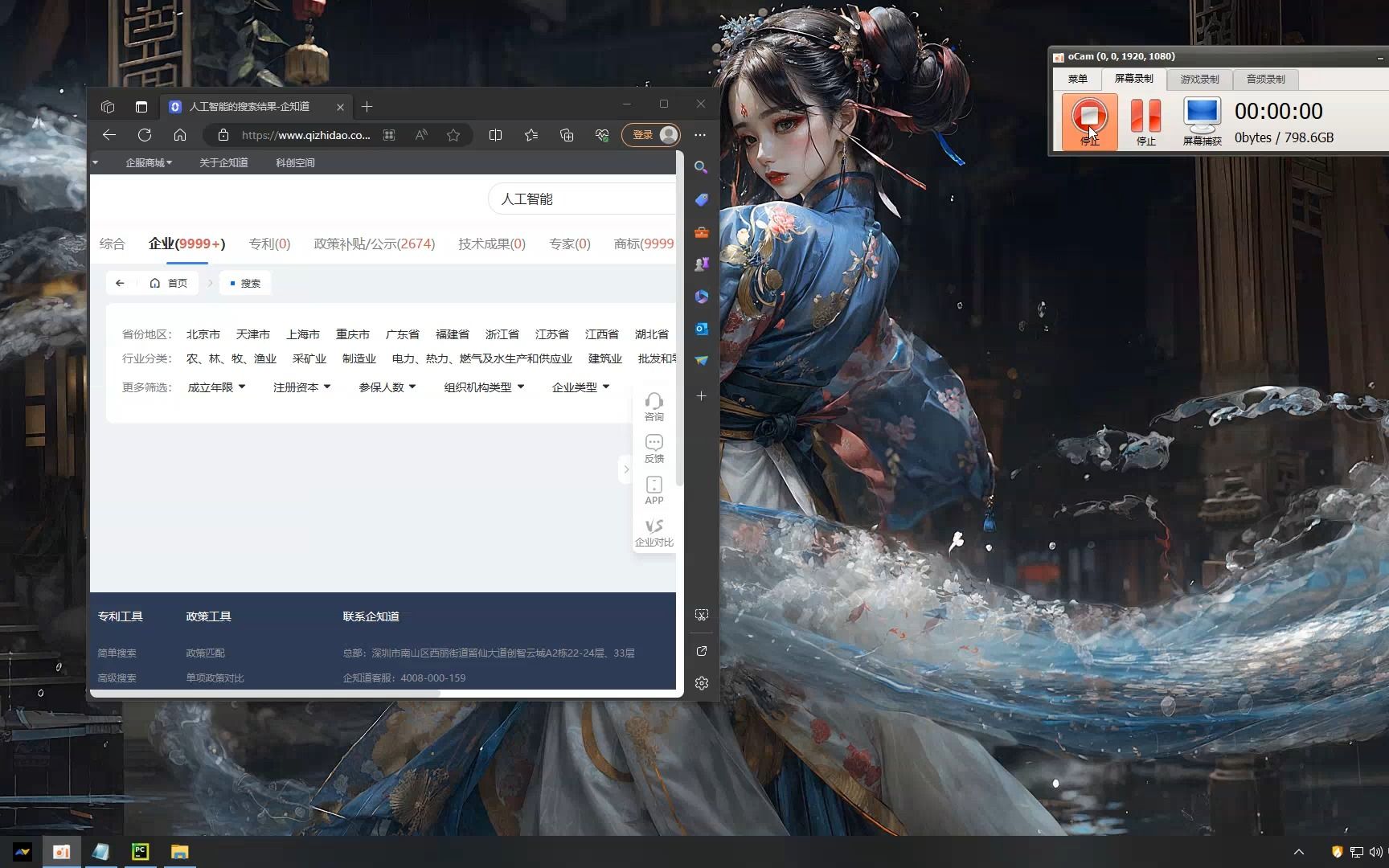
Task: Open Edge sidebar Drop icon
Action: point(701,361)
